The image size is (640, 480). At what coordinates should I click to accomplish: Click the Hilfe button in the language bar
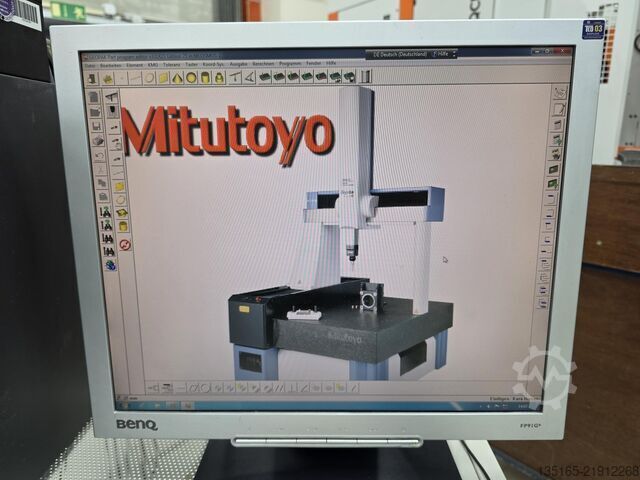click(x=441, y=54)
